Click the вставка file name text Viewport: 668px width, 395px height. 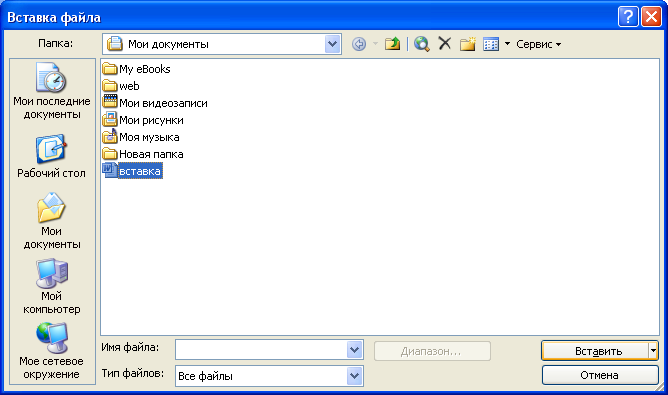coord(140,171)
